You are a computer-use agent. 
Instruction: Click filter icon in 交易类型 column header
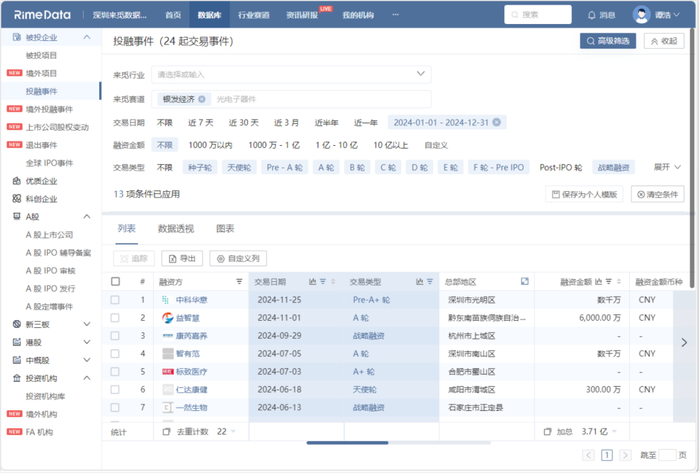point(430,282)
